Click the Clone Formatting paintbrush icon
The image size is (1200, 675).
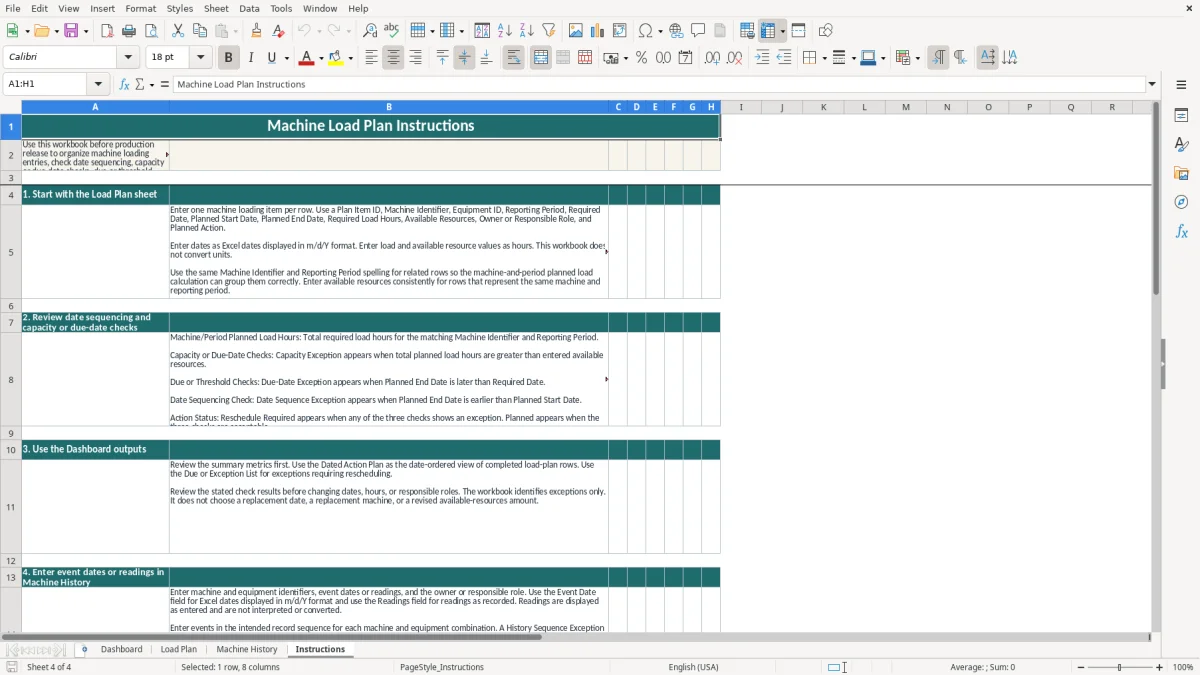coord(256,31)
